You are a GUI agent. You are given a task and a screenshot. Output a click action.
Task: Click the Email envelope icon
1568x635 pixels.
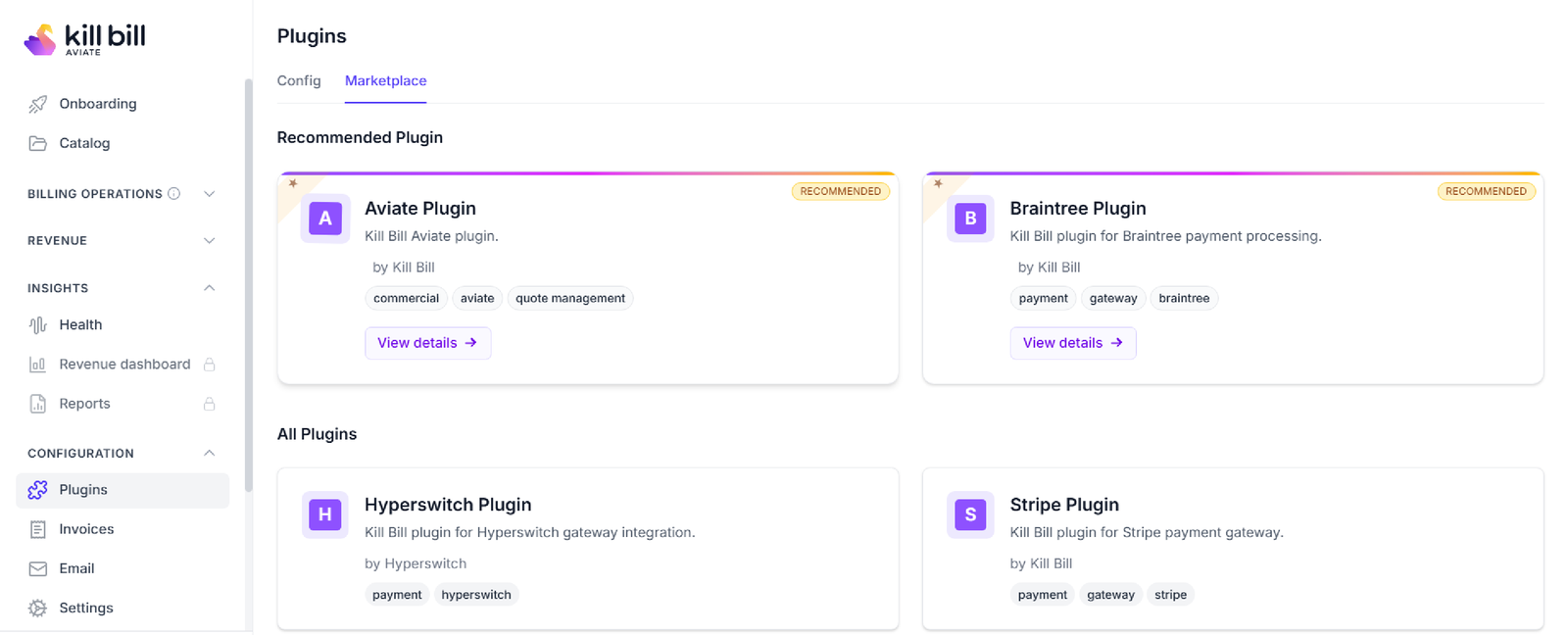click(38, 568)
